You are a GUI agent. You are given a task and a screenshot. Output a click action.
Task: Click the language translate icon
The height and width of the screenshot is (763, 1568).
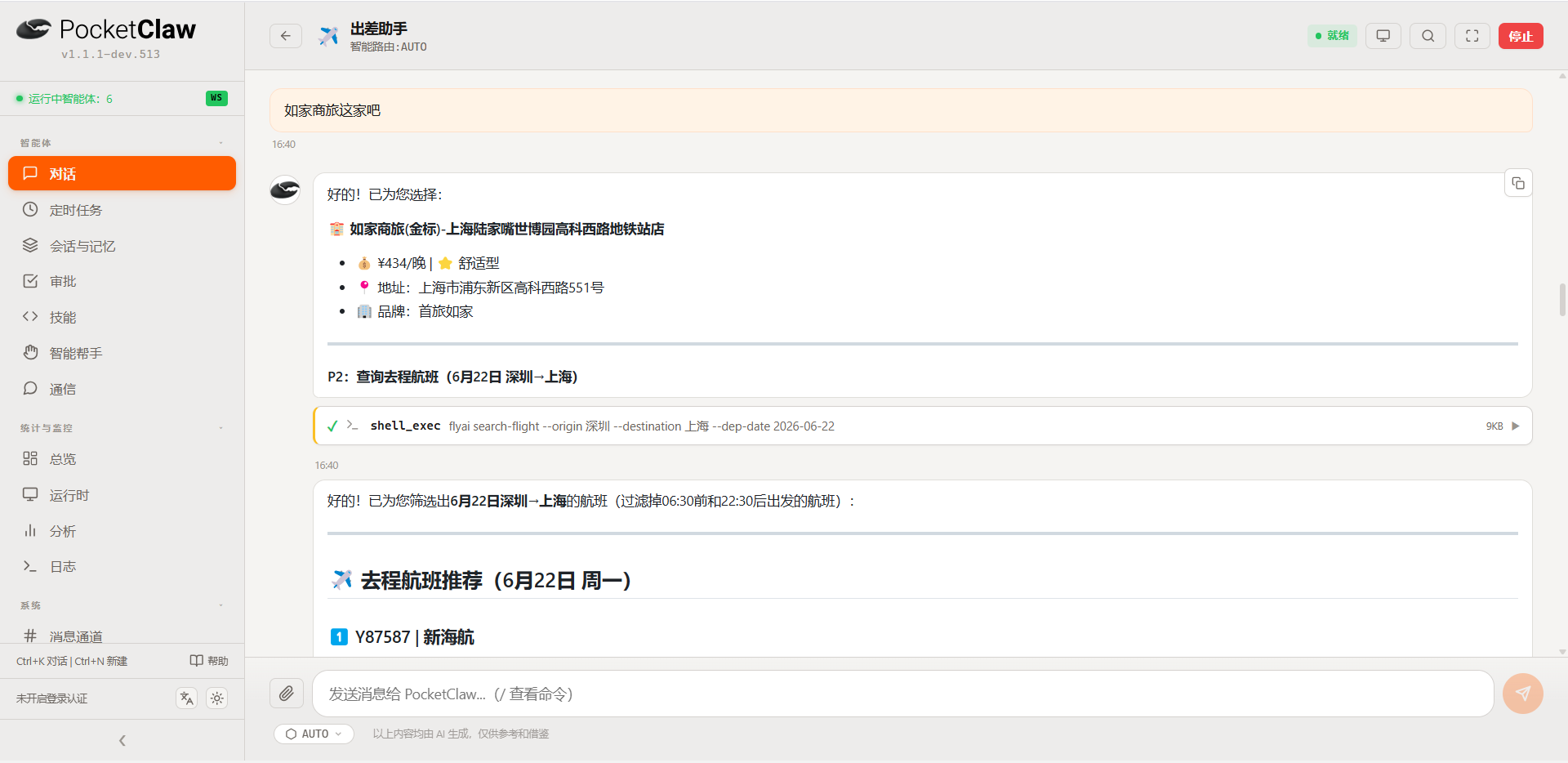pyautogui.click(x=187, y=698)
